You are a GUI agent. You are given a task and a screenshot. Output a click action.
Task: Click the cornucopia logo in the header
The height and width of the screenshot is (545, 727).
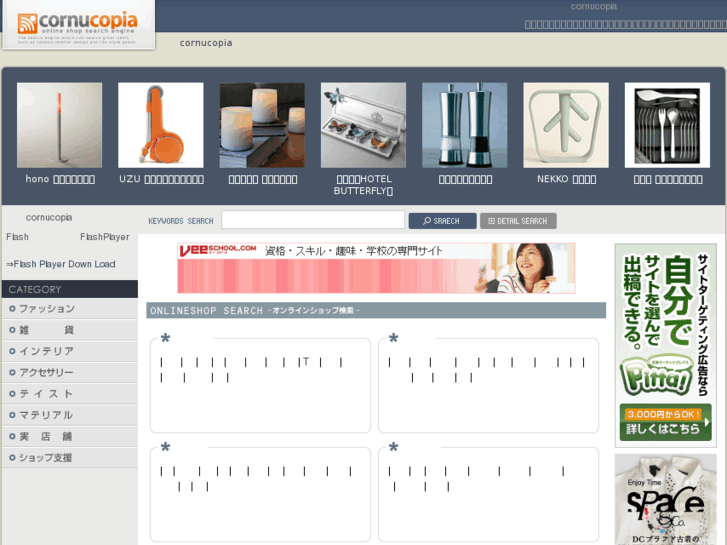click(78, 25)
